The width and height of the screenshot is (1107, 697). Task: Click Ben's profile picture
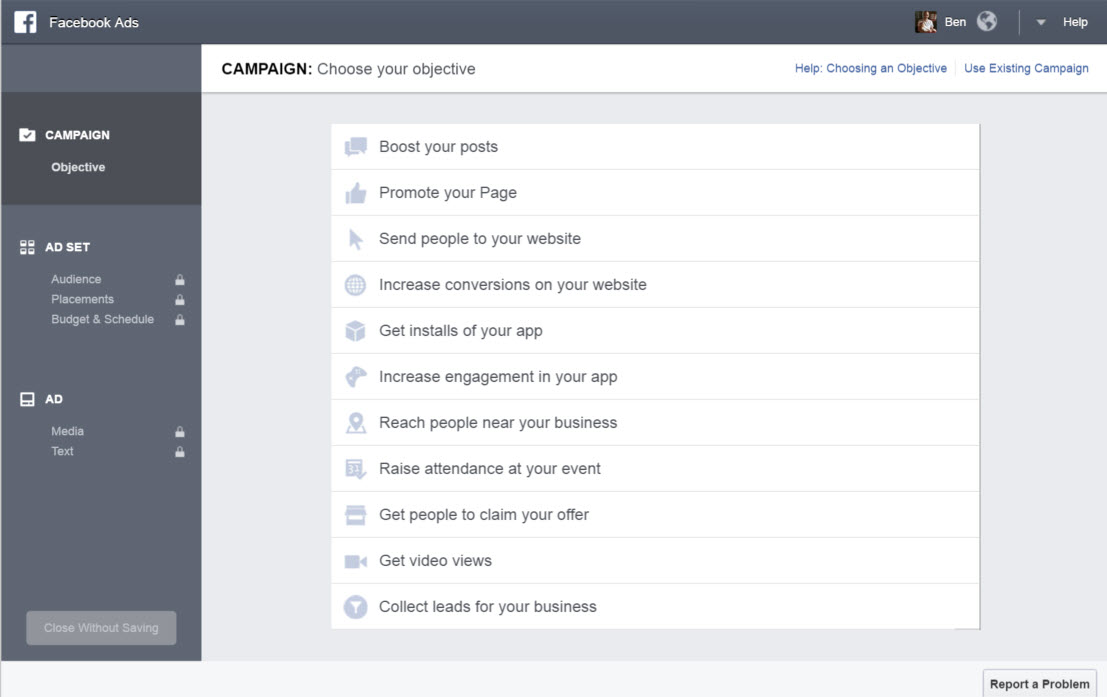926,22
